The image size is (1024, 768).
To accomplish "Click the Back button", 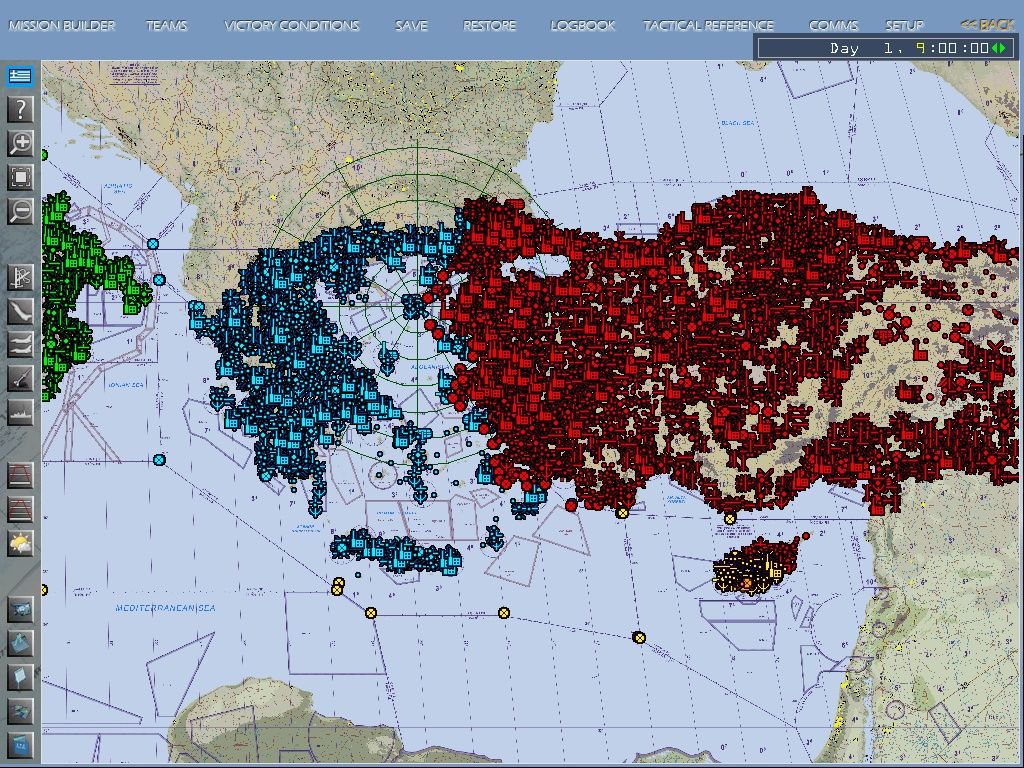I will point(987,25).
